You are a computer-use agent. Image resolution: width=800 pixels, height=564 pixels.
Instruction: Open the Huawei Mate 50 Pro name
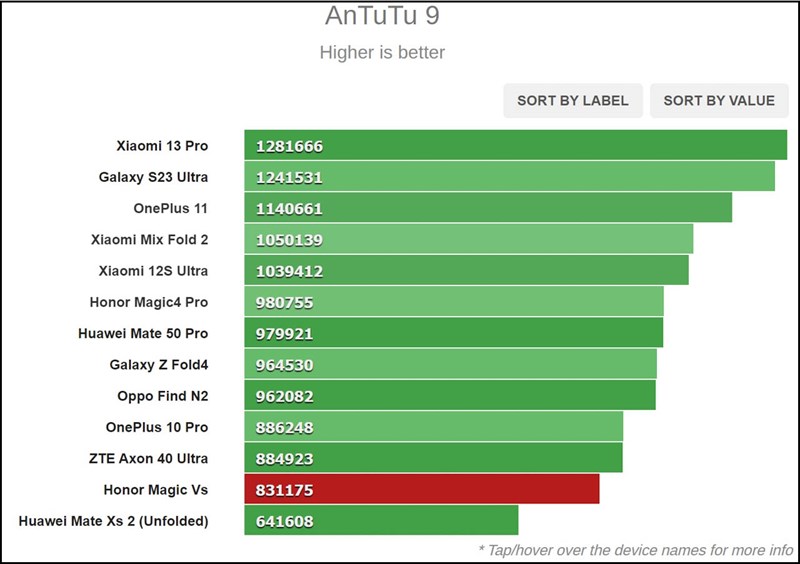143,333
